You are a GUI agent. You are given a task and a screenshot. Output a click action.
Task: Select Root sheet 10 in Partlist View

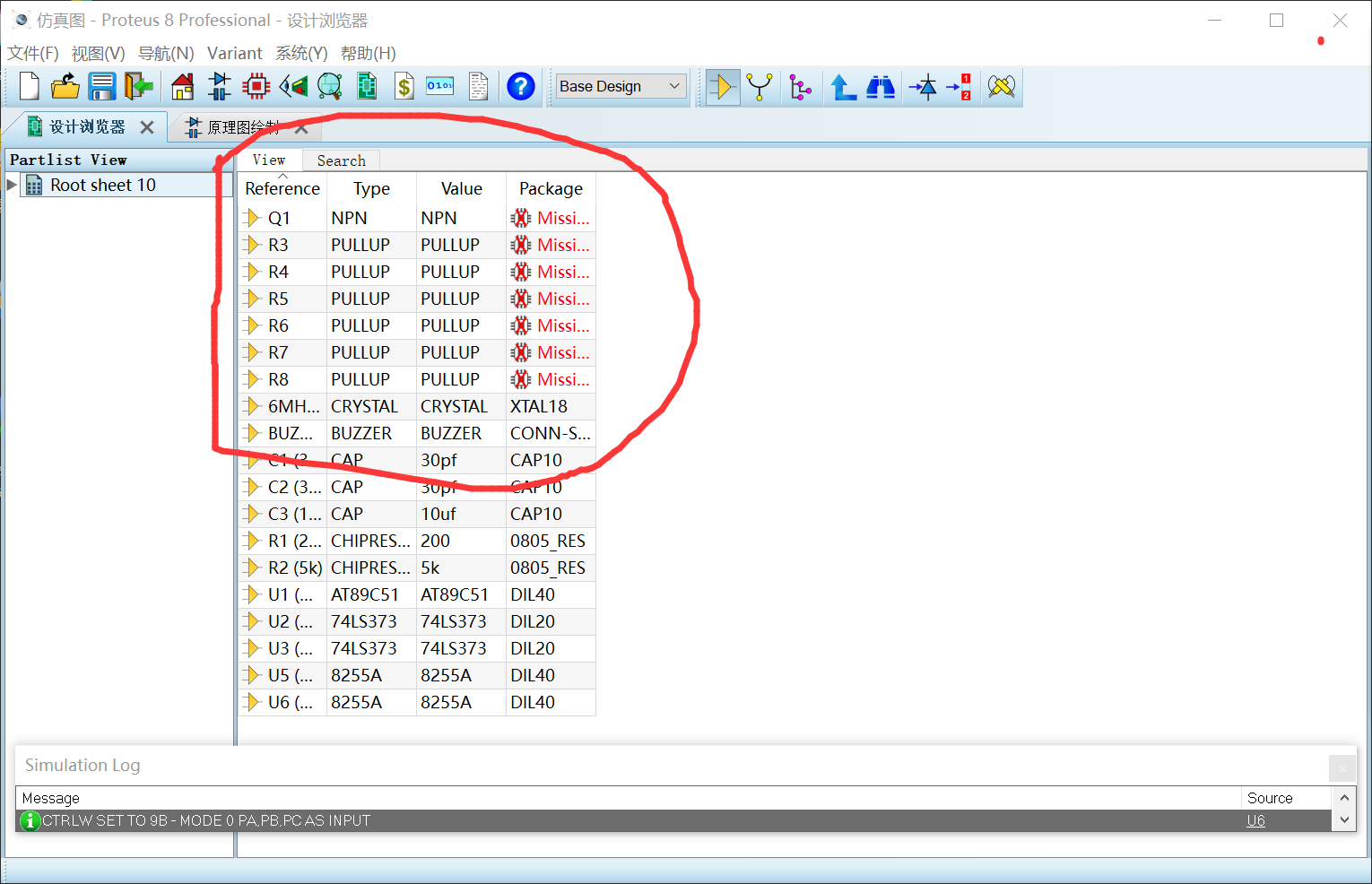click(103, 185)
